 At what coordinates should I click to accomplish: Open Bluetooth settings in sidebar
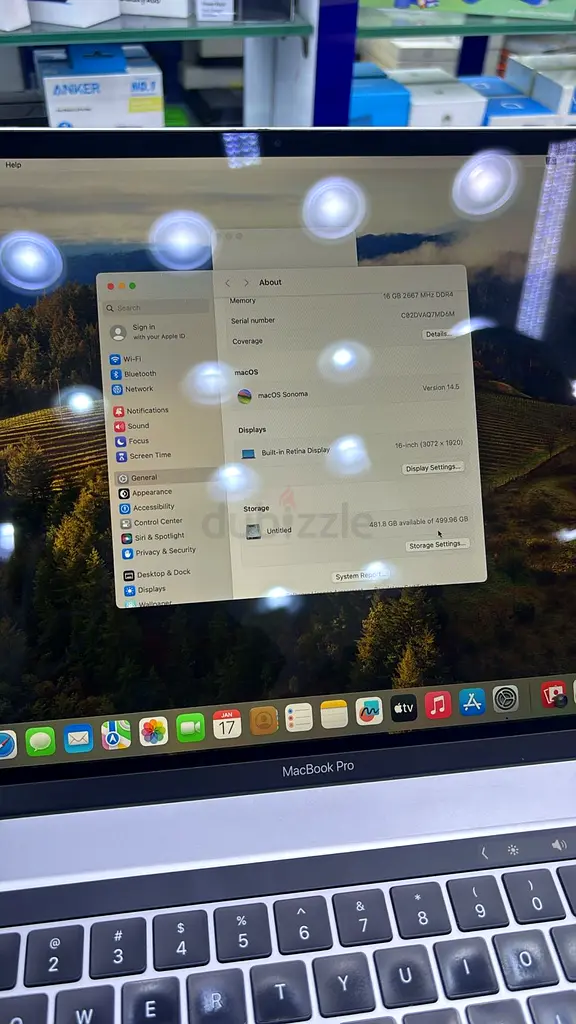point(134,374)
